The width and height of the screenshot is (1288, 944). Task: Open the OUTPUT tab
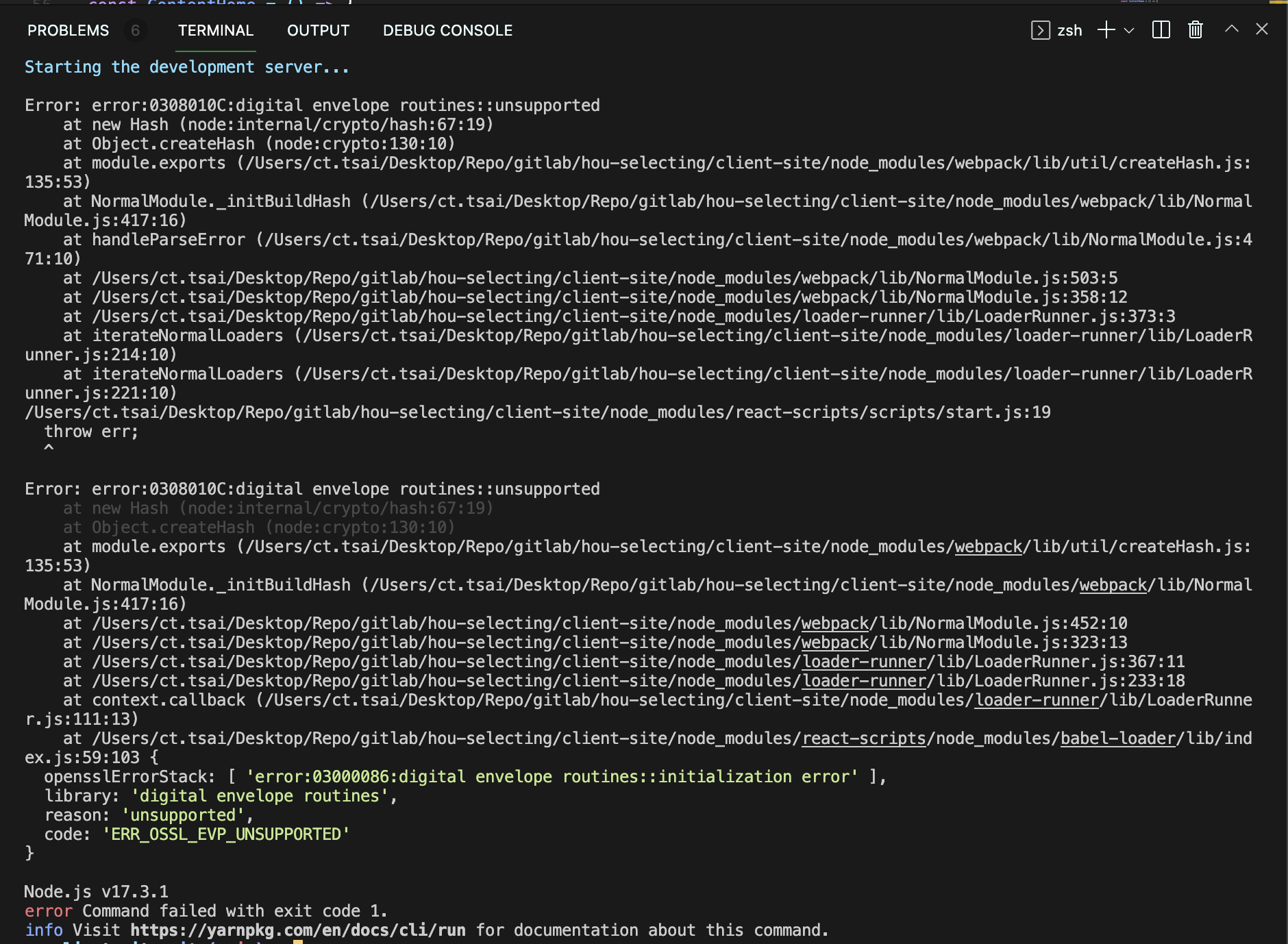click(318, 30)
